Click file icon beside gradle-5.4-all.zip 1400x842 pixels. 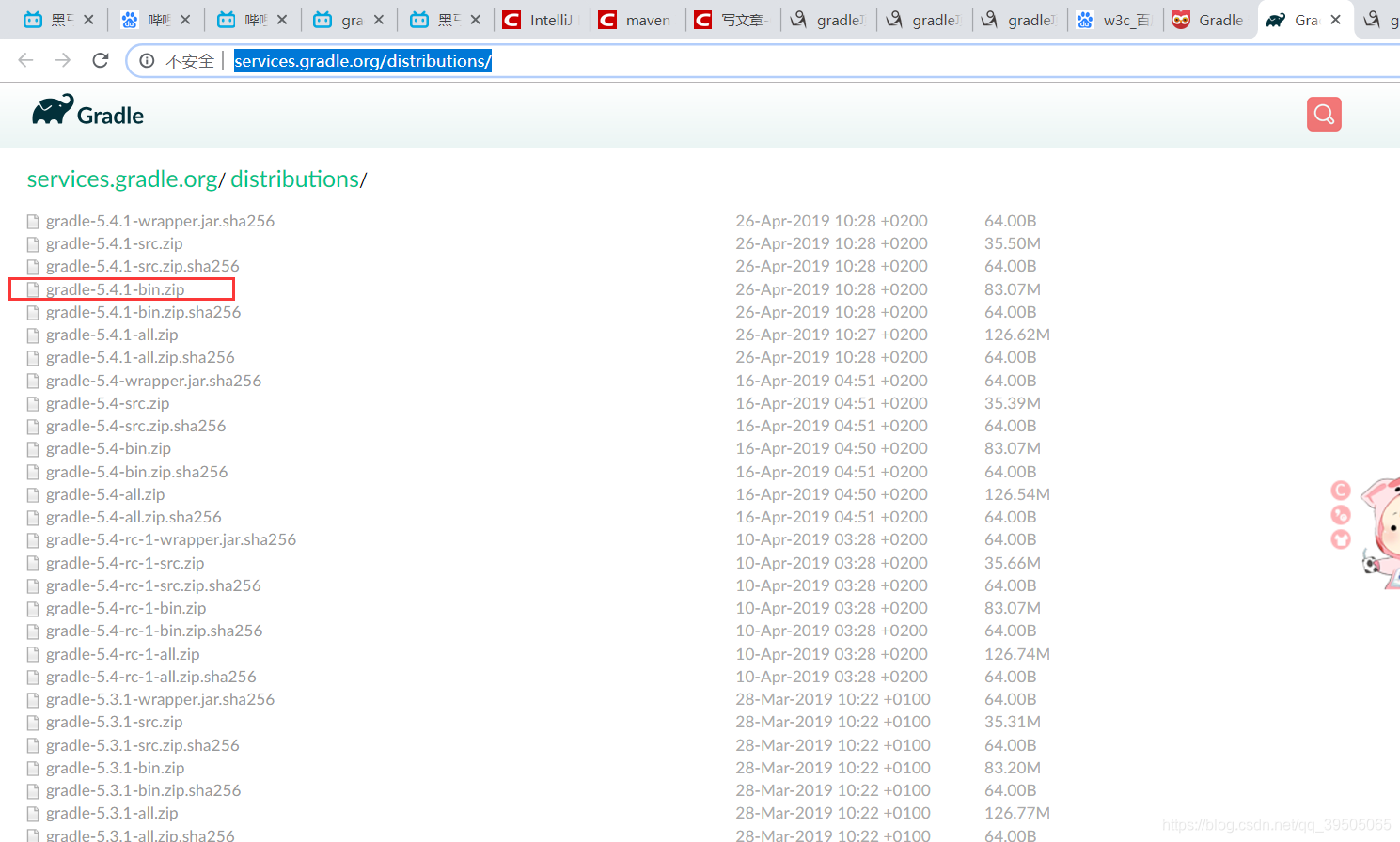pos(33,495)
